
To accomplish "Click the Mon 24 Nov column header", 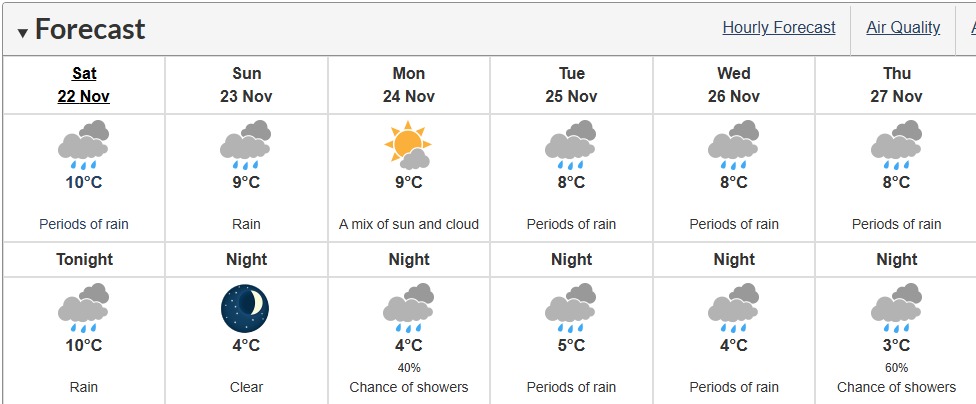I will click(x=408, y=85).
